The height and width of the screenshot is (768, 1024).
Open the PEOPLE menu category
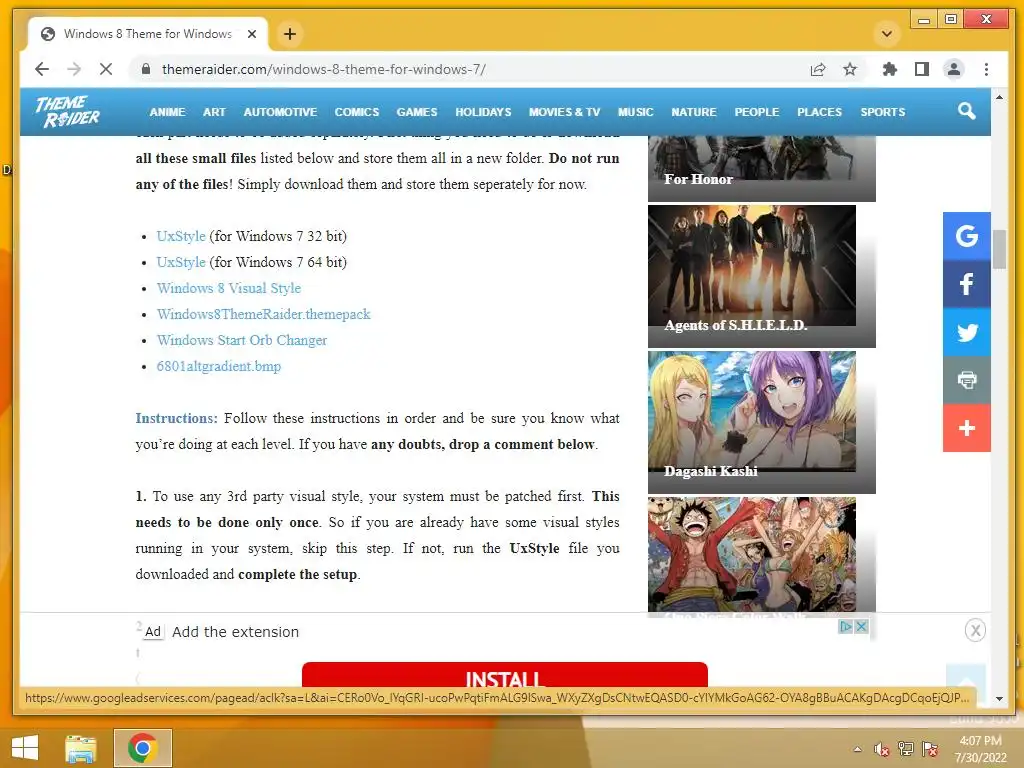pyautogui.click(x=756, y=112)
